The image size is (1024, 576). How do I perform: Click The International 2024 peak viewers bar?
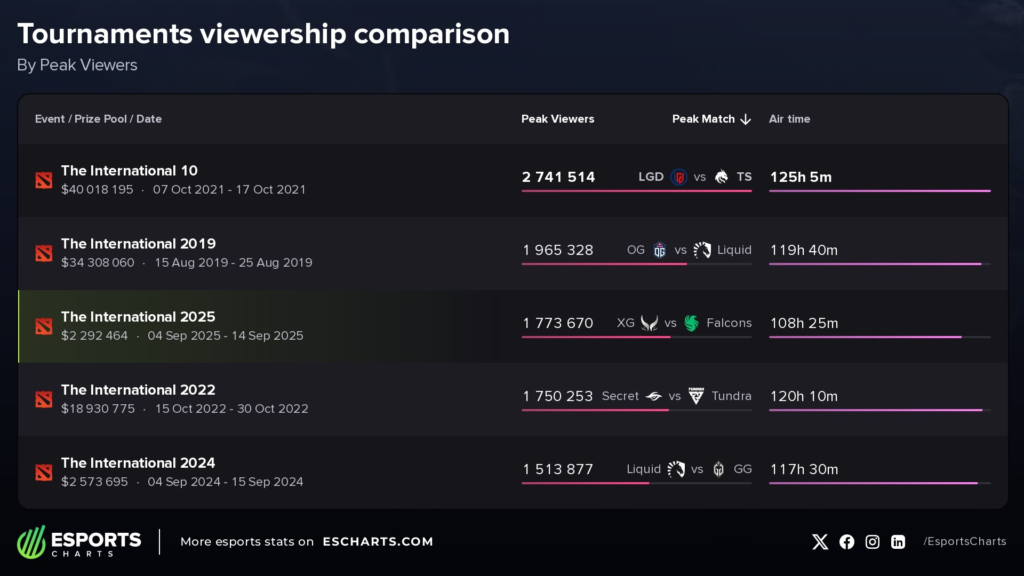click(586, 483)
